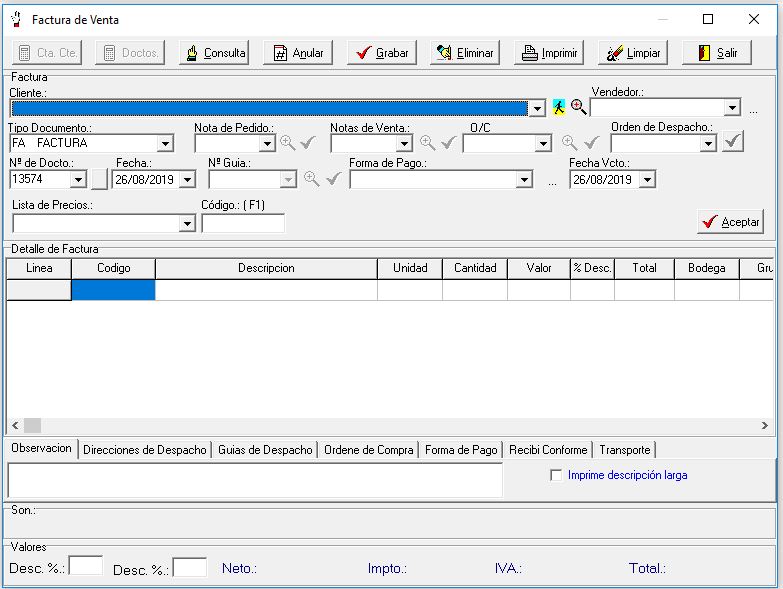The image size is (783, 589).
Task: Expand the Vendedor dropdown list
Action: click(x=732, y=107)
